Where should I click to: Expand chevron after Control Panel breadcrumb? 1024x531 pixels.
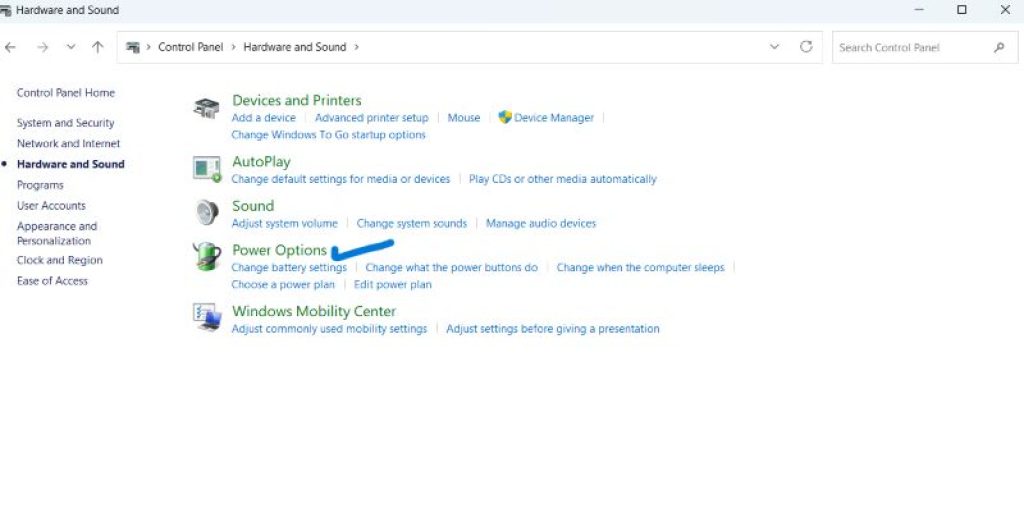pyautogui.click(x=233, y=47)
